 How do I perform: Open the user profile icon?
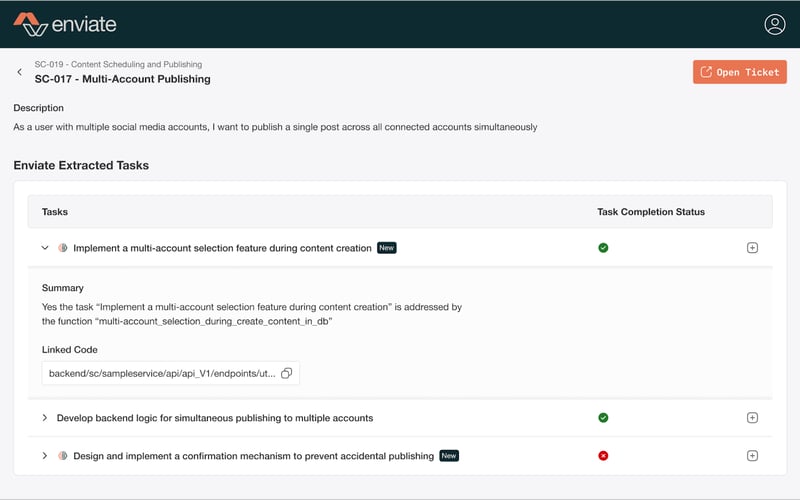[x=774, y=24]
